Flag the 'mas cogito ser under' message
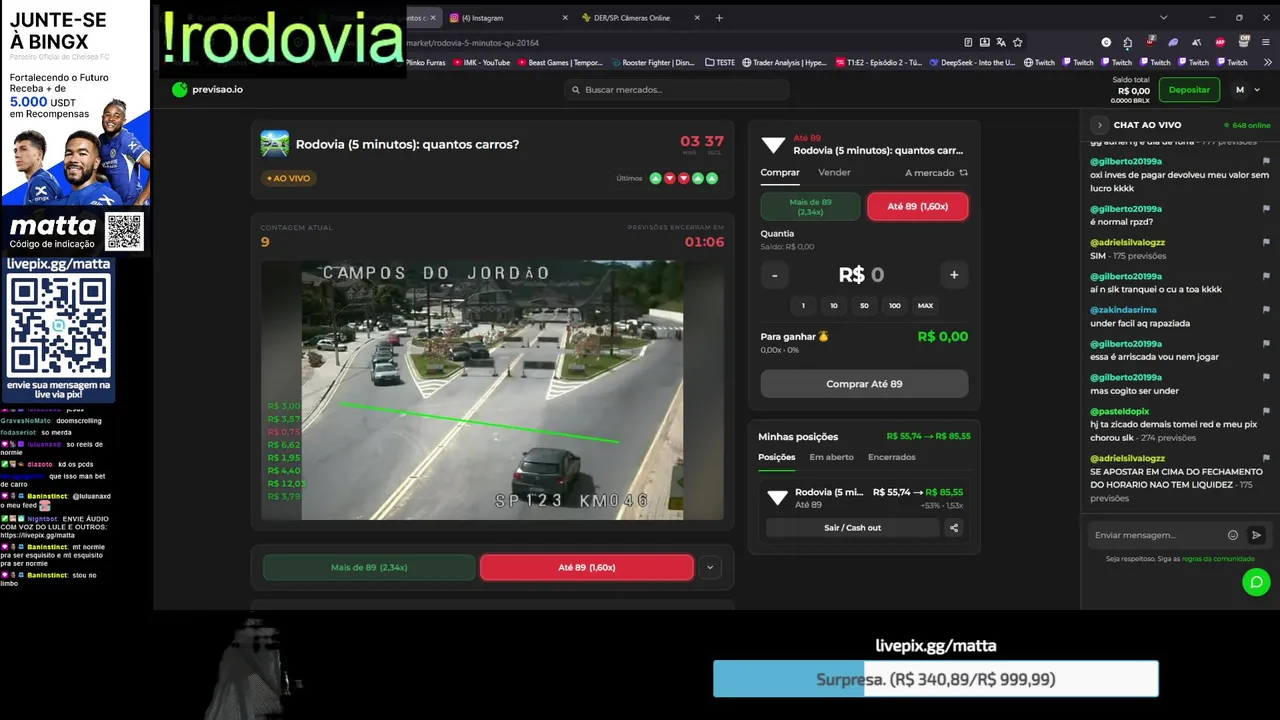Image resolution: width=1280 pixels, height=720 pixels. [1266, 378]
